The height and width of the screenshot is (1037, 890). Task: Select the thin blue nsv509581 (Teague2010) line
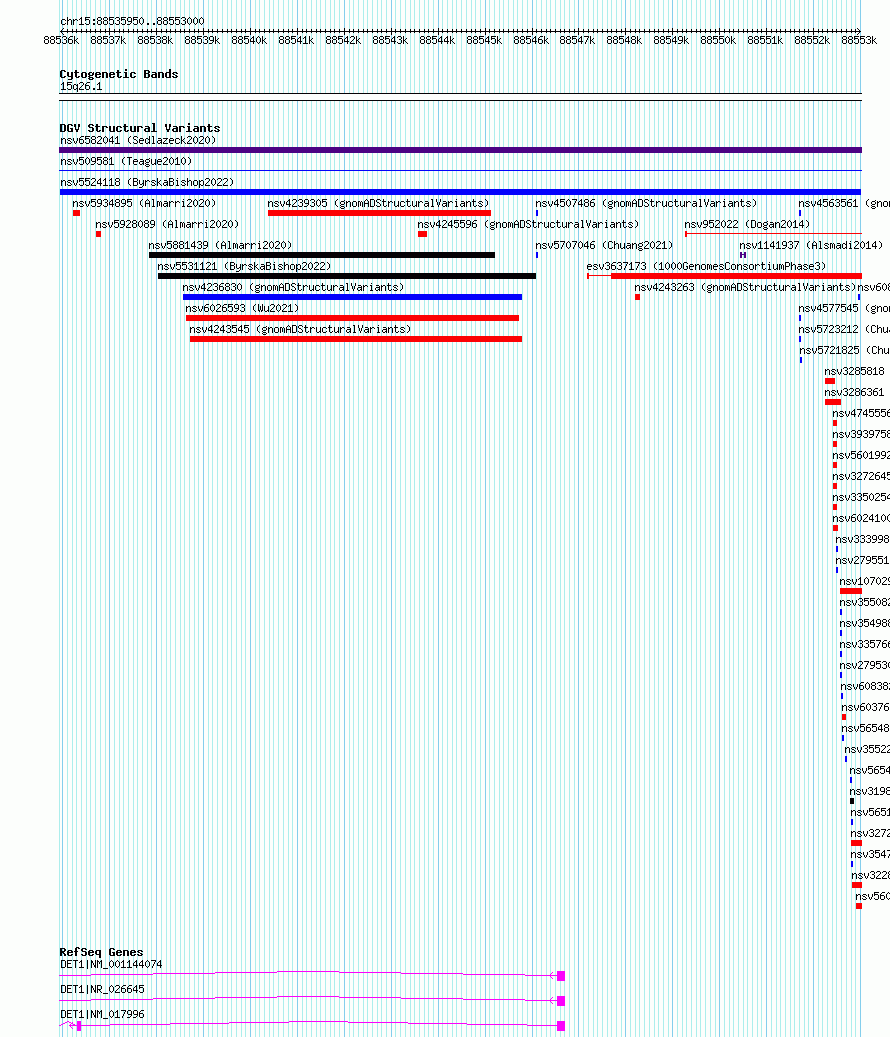click(460, 171)
